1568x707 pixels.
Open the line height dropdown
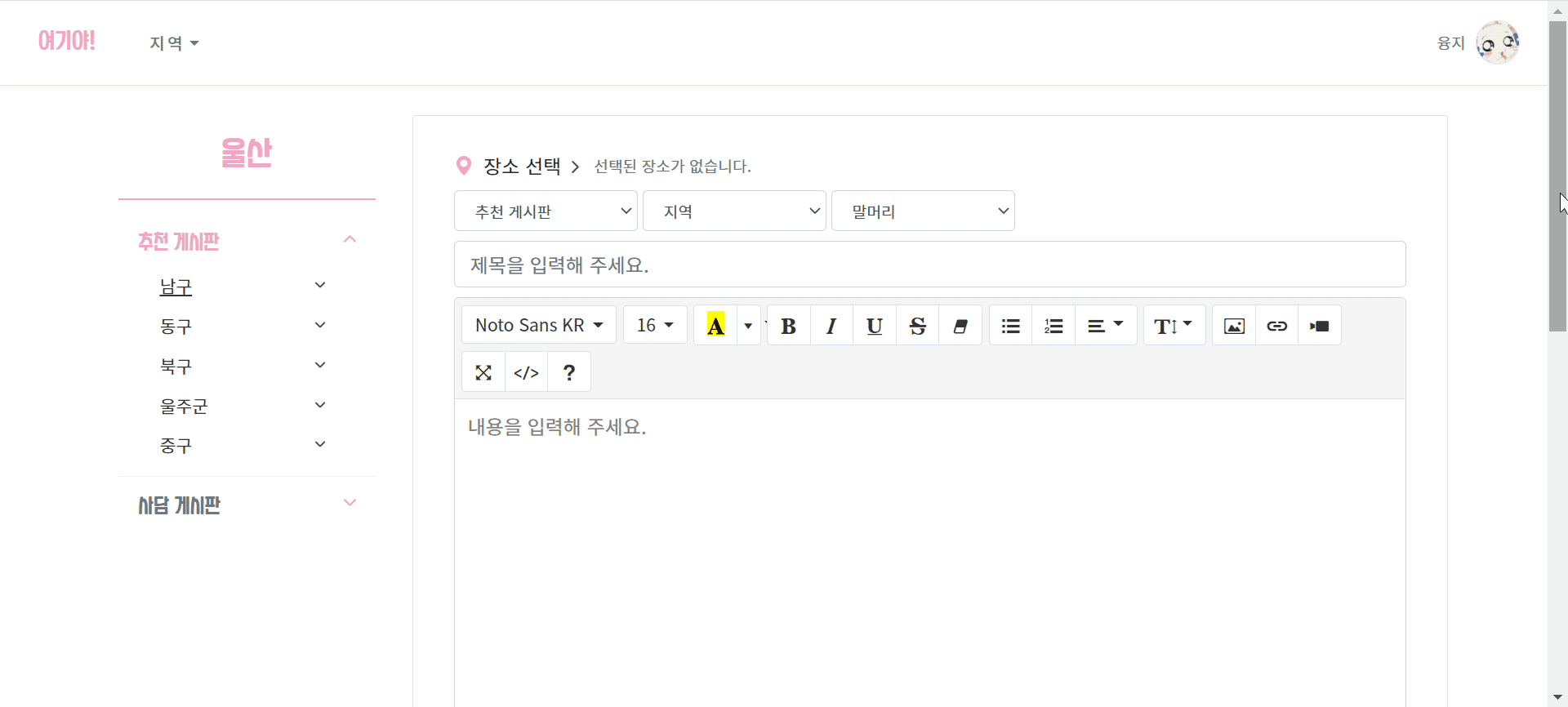coord(1174,326)
